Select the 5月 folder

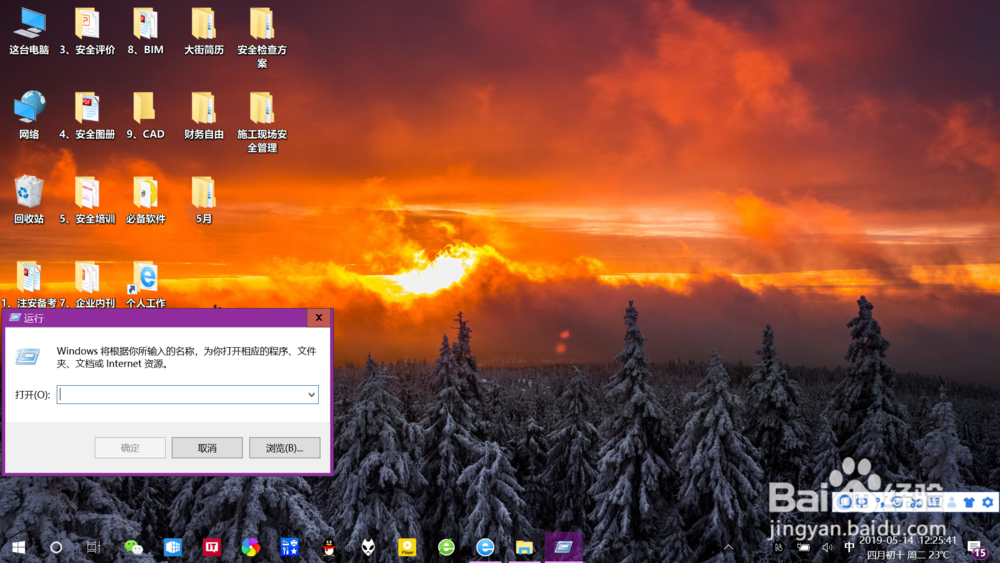(204, 200)
